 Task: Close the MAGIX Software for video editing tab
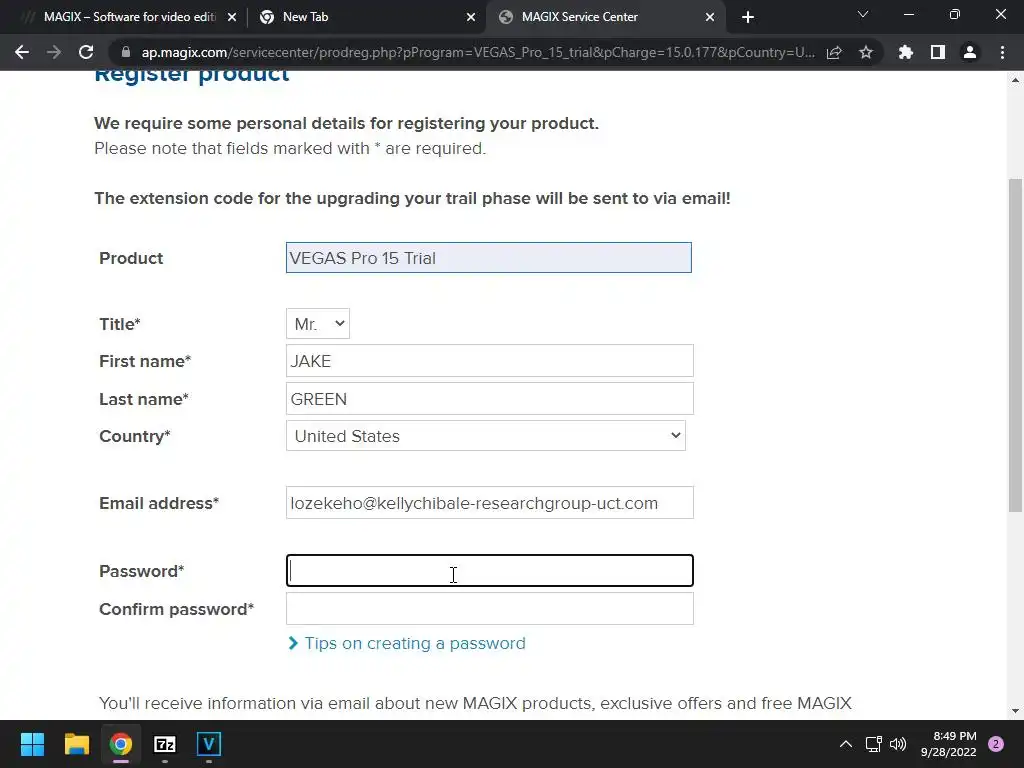tap(232, 17)
